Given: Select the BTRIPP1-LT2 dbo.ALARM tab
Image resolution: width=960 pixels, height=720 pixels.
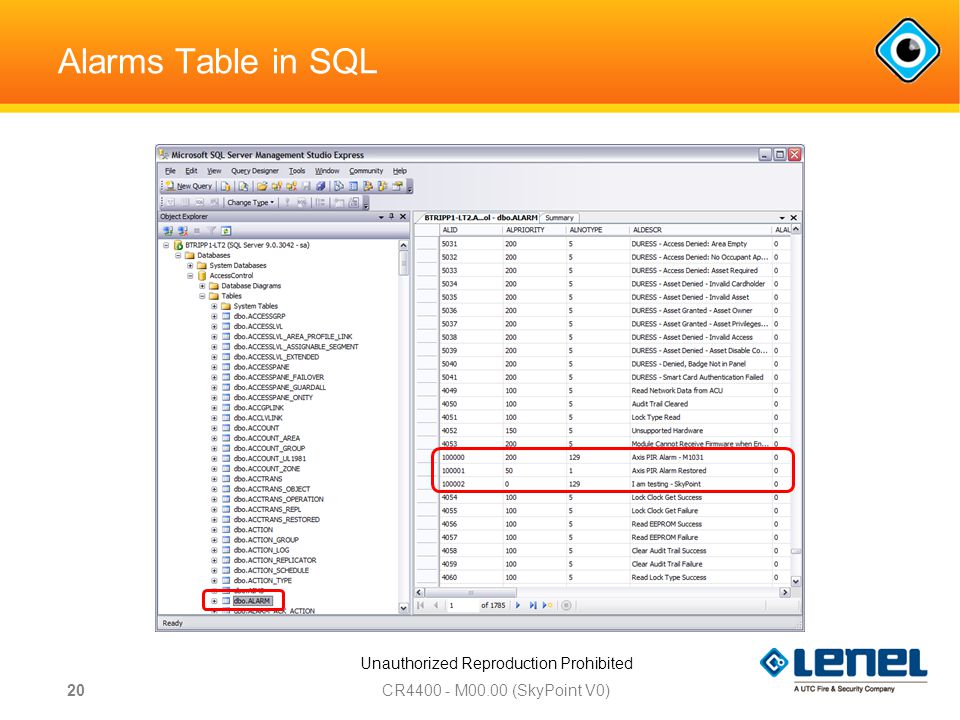Looking at the screenshot, I should (x=481, y=217).
